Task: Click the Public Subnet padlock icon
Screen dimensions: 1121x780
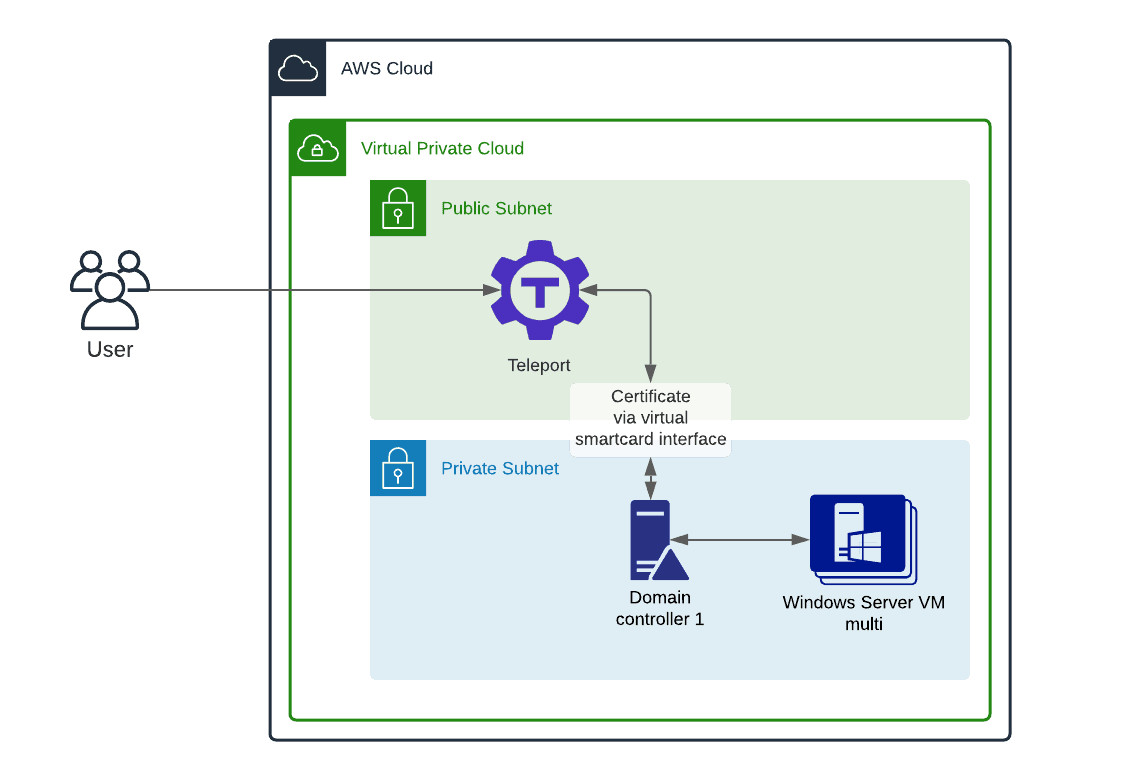Action: point(398,208)
